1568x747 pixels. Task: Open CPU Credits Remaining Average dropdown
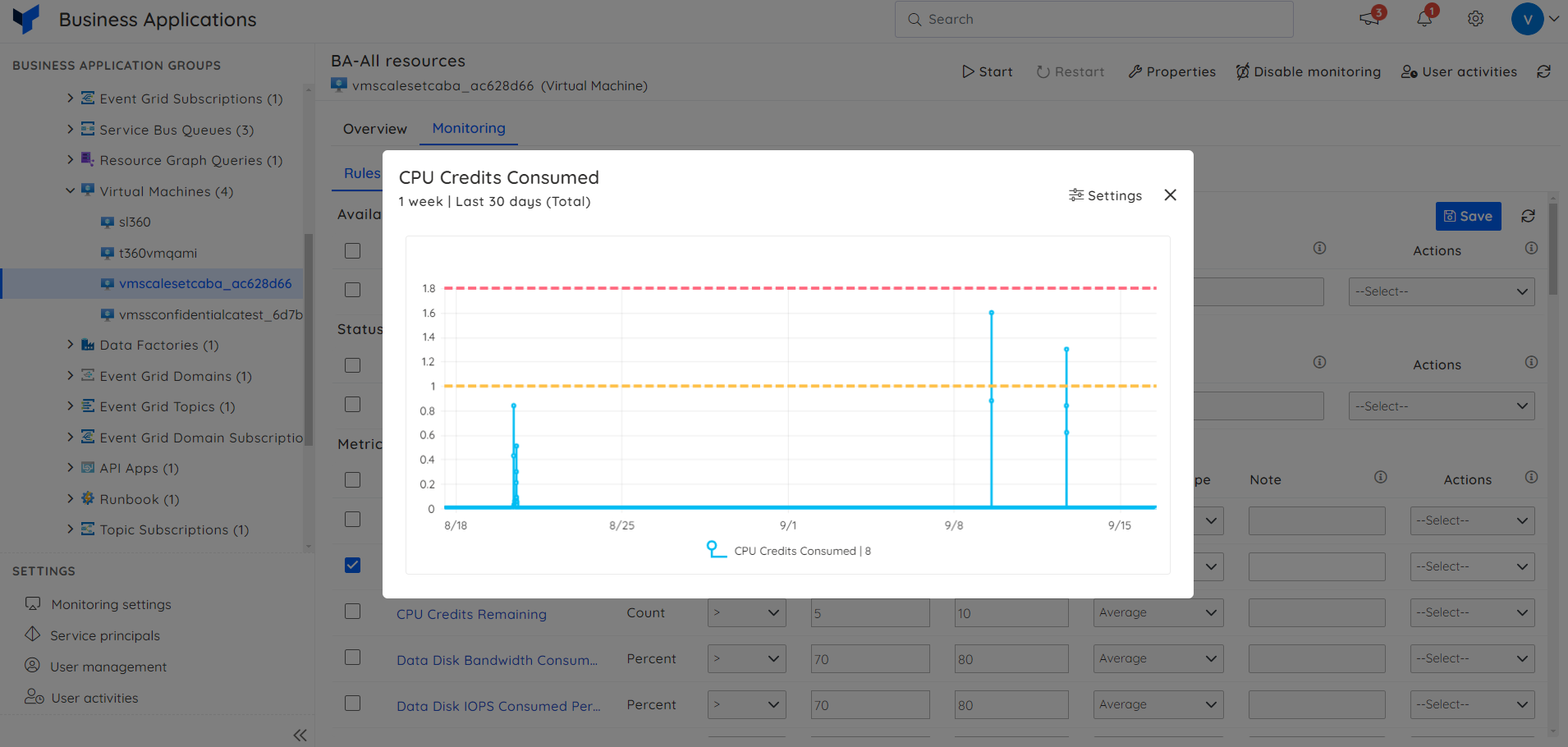[1158, 612]
